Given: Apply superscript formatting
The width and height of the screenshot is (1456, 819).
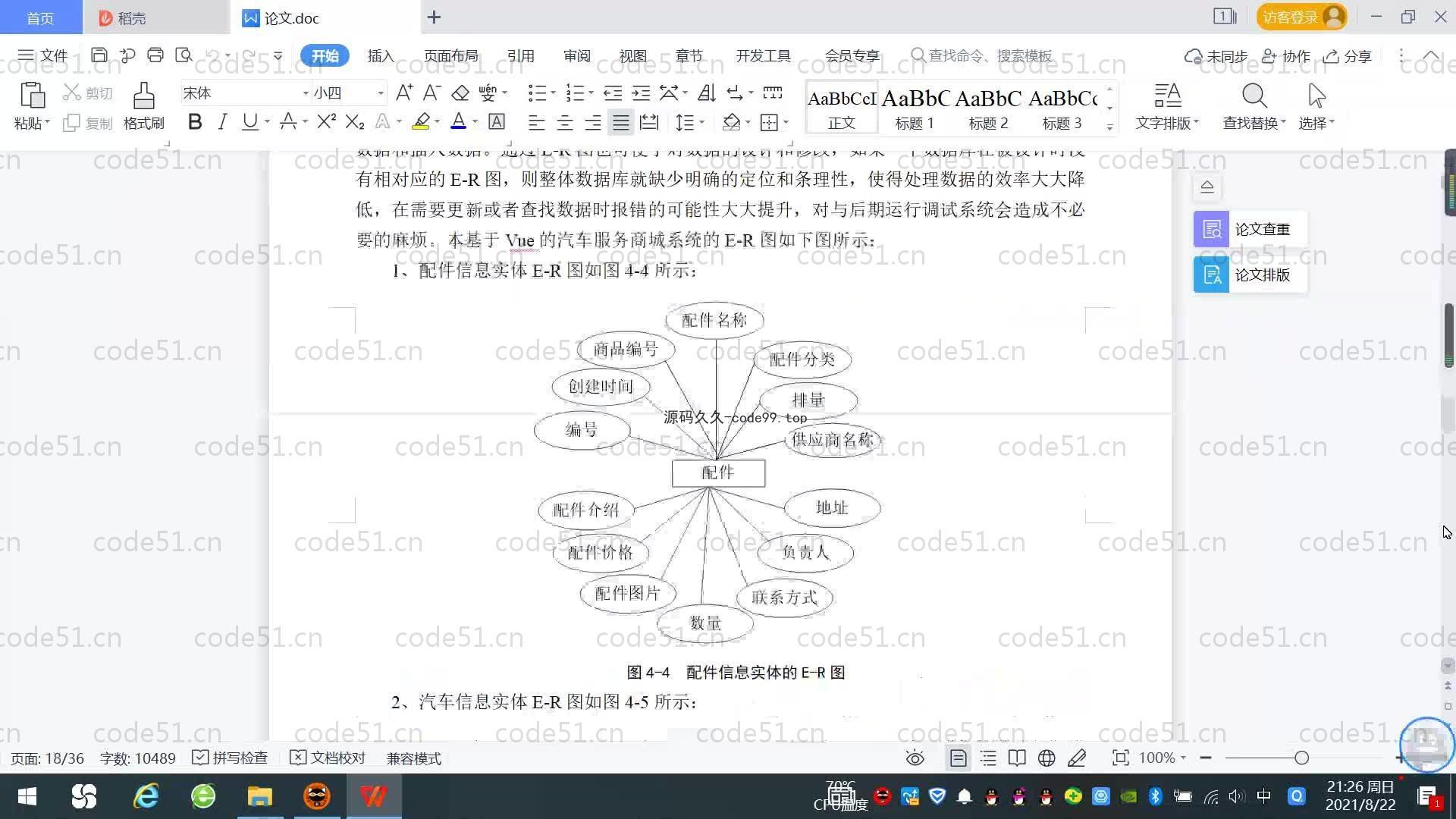Looking at the screenshot, I should pos(326,121).
